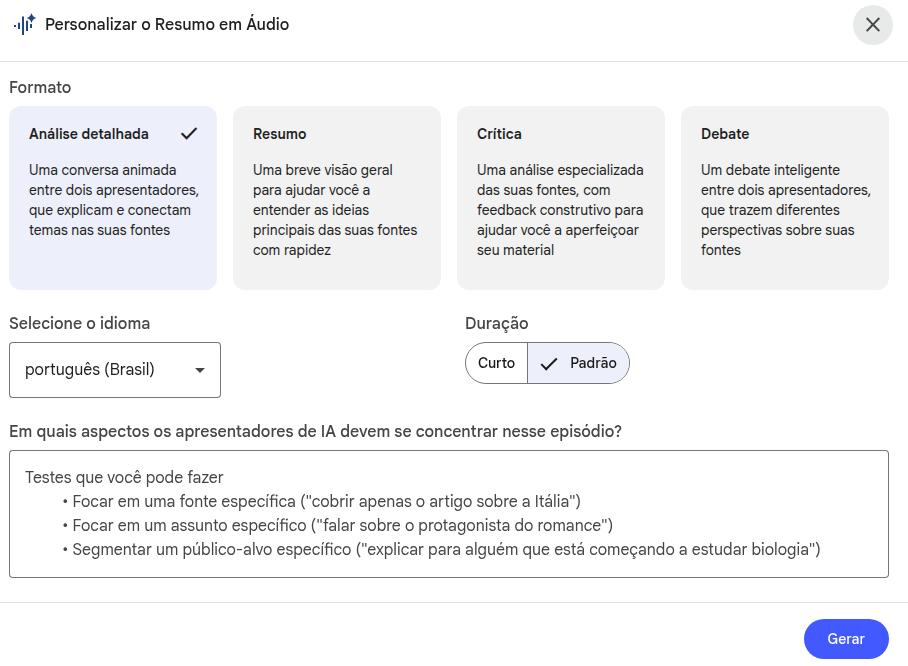Click the Selecione o idioma label
This screenshot has width=908, height=666.
coord(79,323)
